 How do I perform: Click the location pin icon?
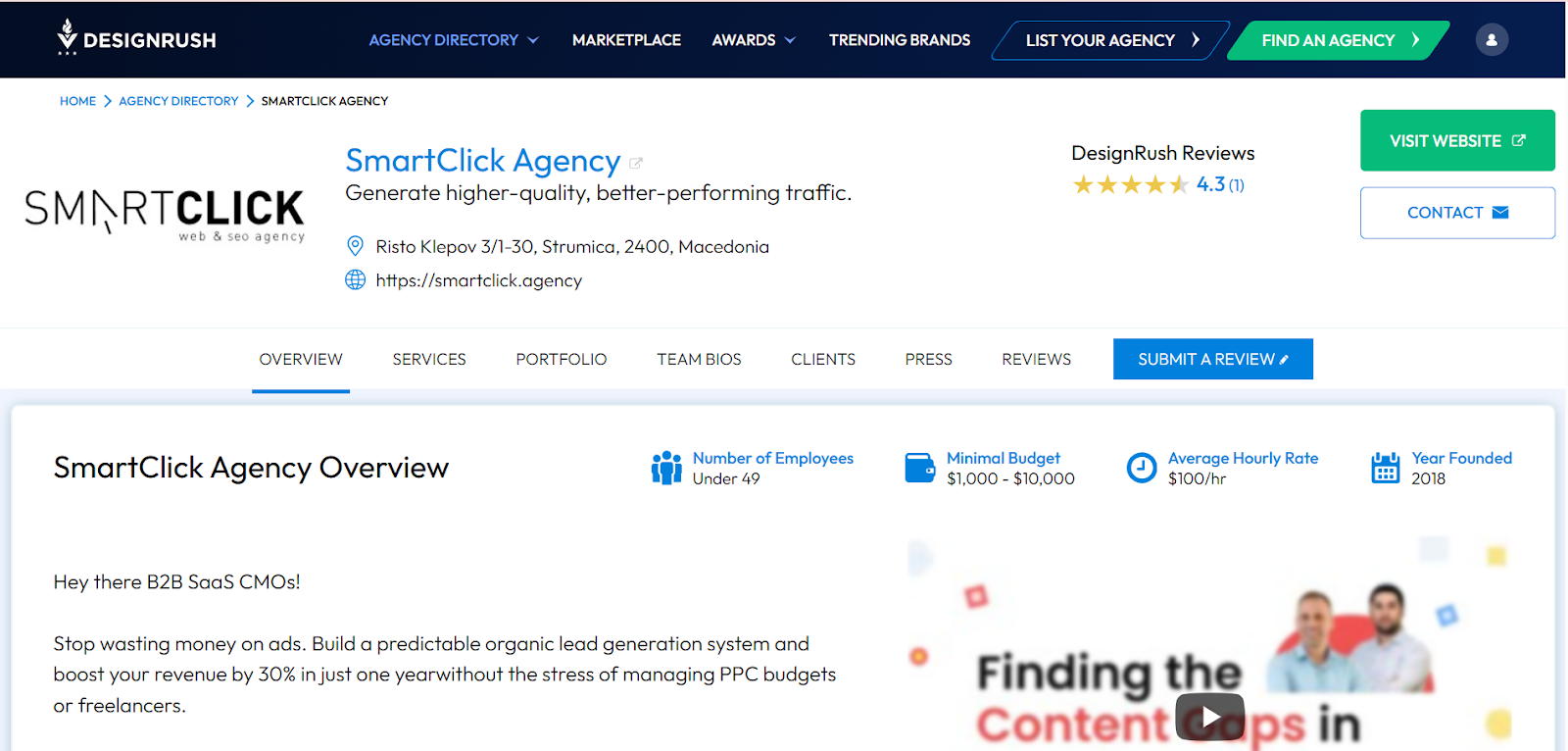click(356, 246)
